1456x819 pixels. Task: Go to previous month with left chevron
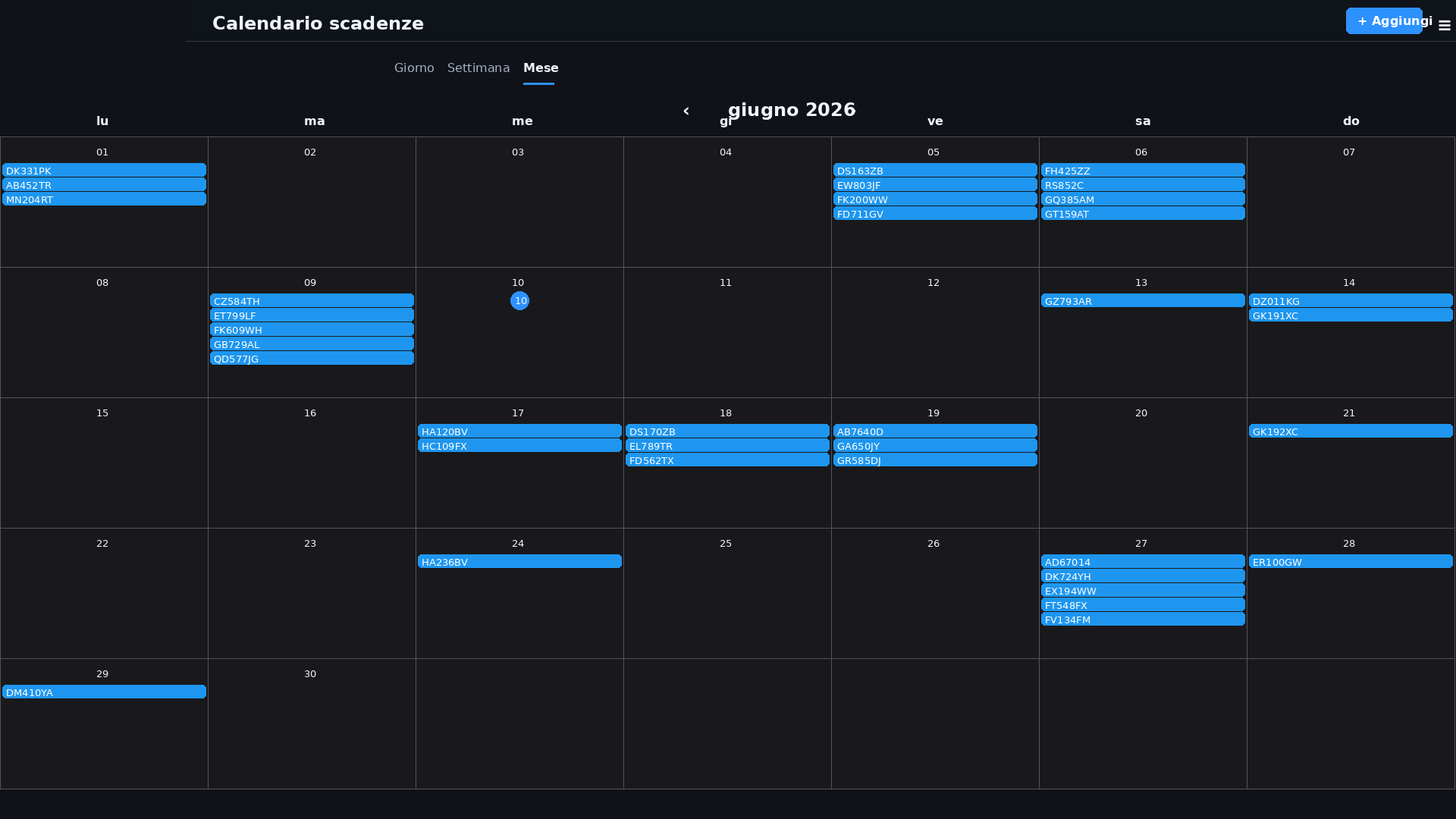click(x=686, y=111)
